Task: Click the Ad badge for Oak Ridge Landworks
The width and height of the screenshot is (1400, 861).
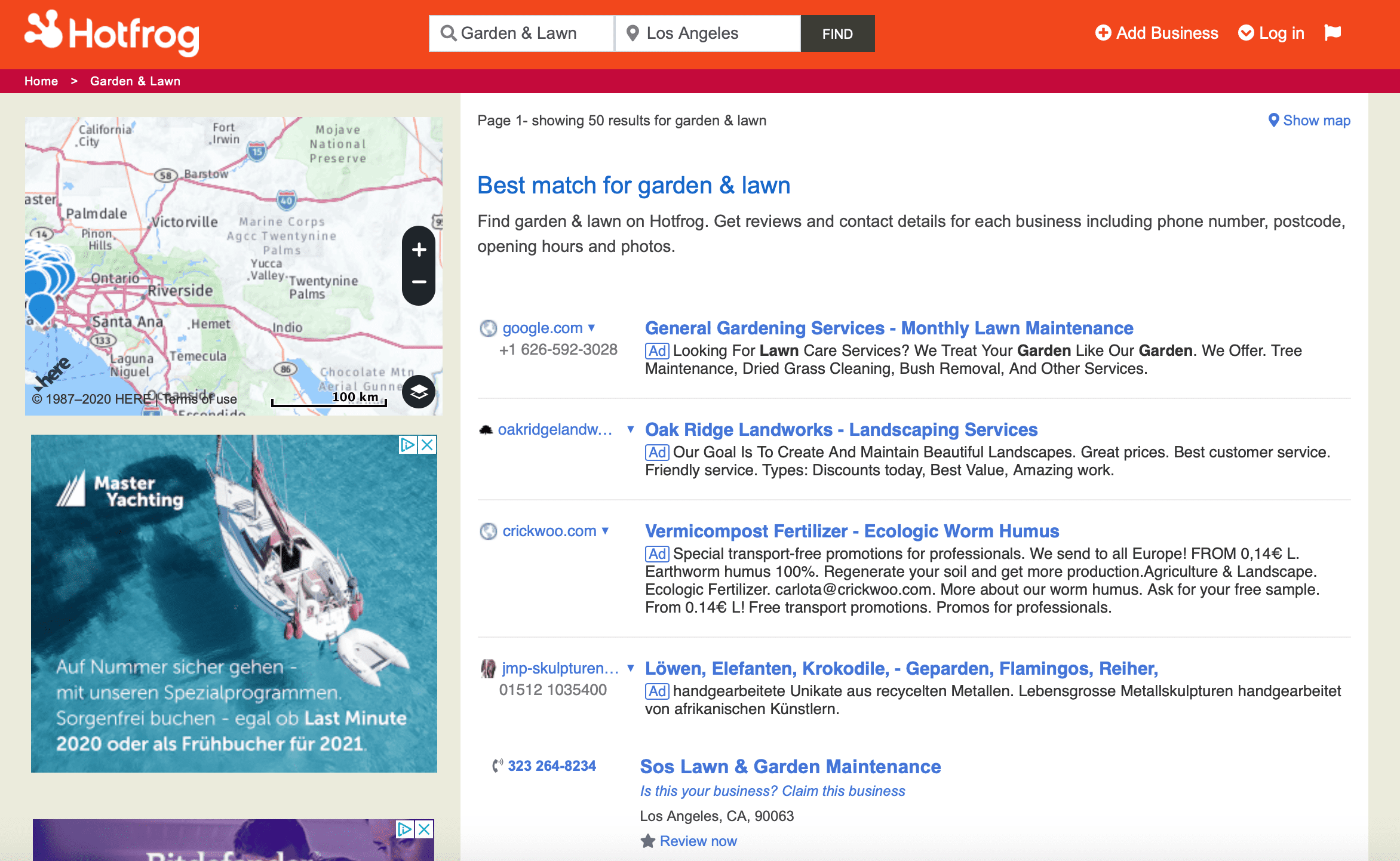Action: [657, 453]
